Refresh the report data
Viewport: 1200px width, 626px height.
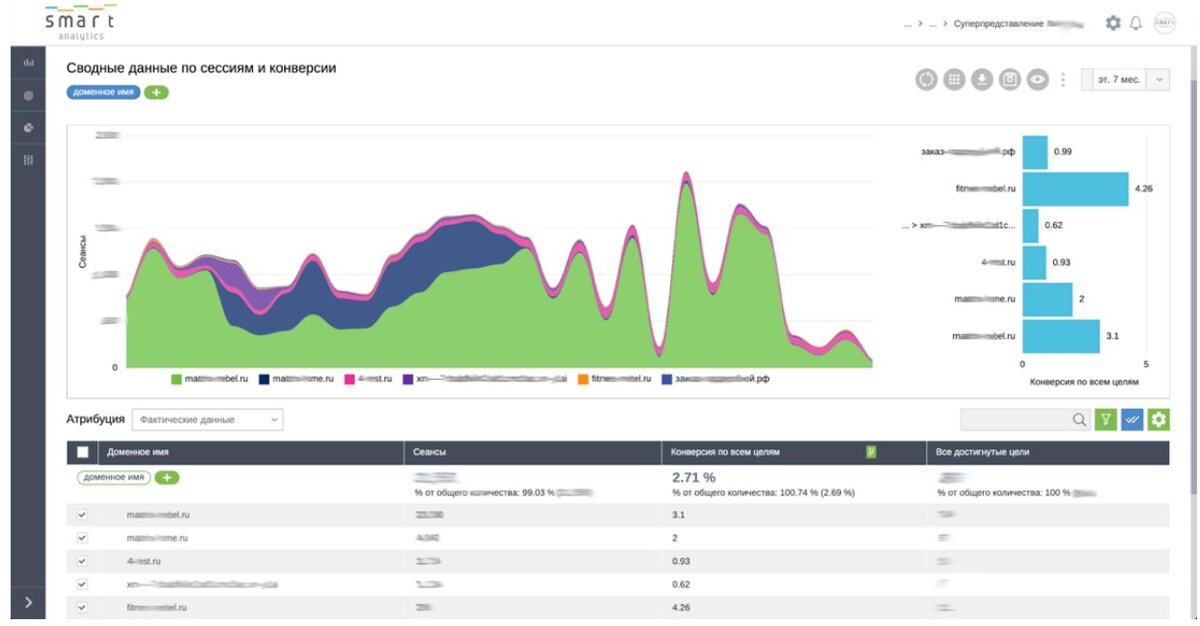coord(926,80)
